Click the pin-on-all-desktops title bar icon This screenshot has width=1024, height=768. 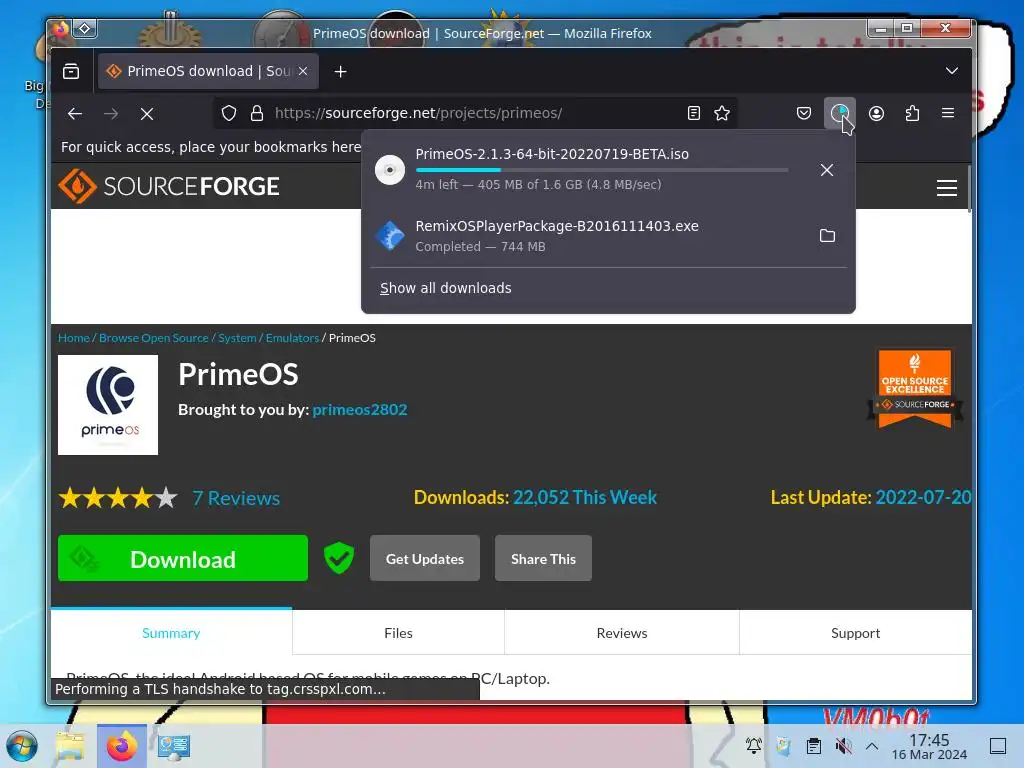pos(85,29)
